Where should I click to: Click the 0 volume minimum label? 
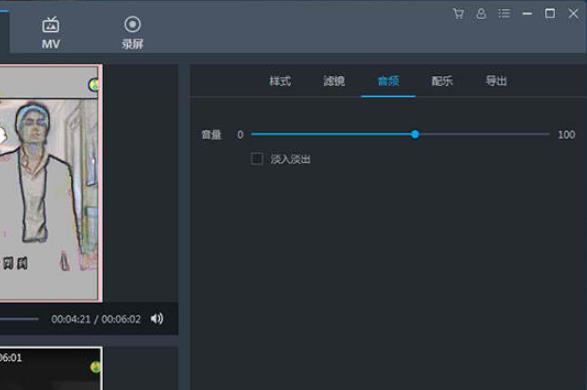[240, 135]
